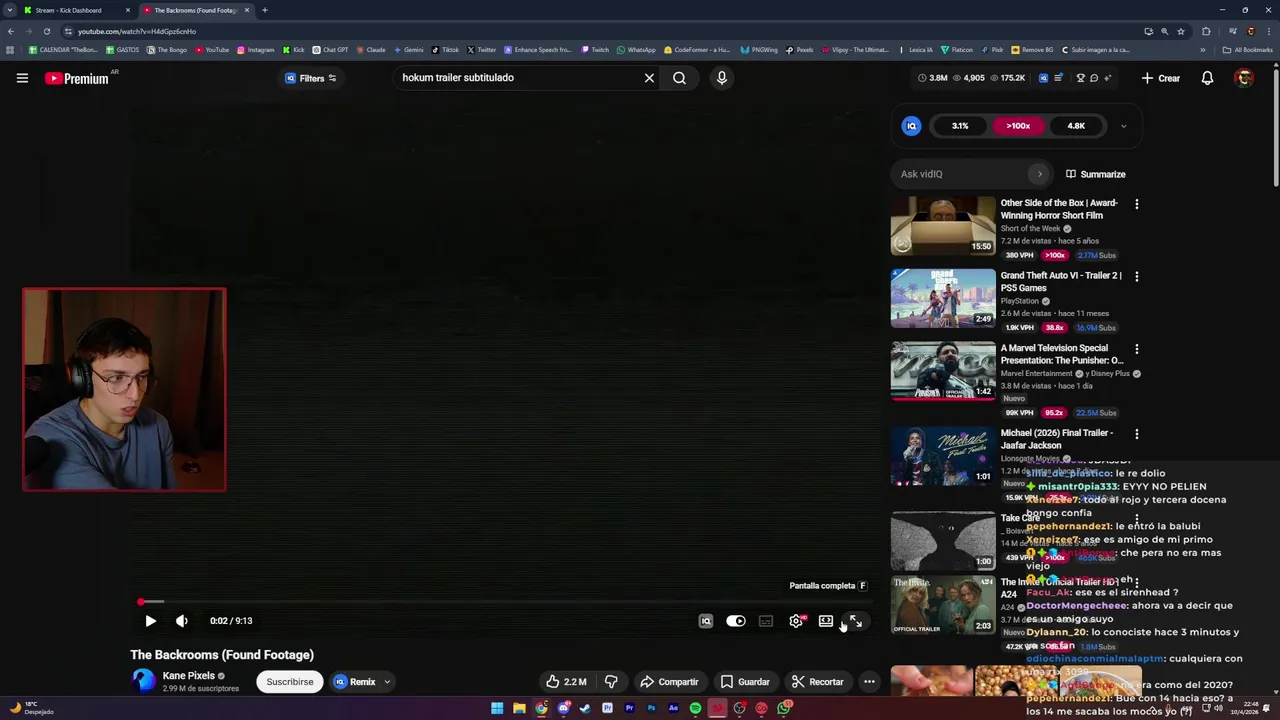Image resolution: width=1280 pixels, height=720 pixels.
Task: Open the vidIQ Filters button
Action: tap(311, 78)
